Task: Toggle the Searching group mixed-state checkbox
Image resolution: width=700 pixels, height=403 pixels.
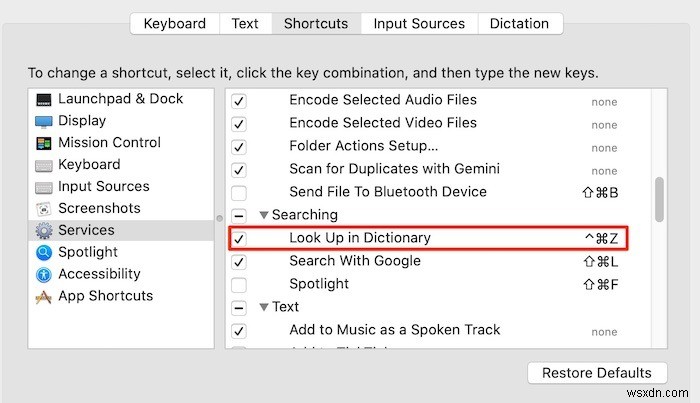Action: [x=239, y=215]
